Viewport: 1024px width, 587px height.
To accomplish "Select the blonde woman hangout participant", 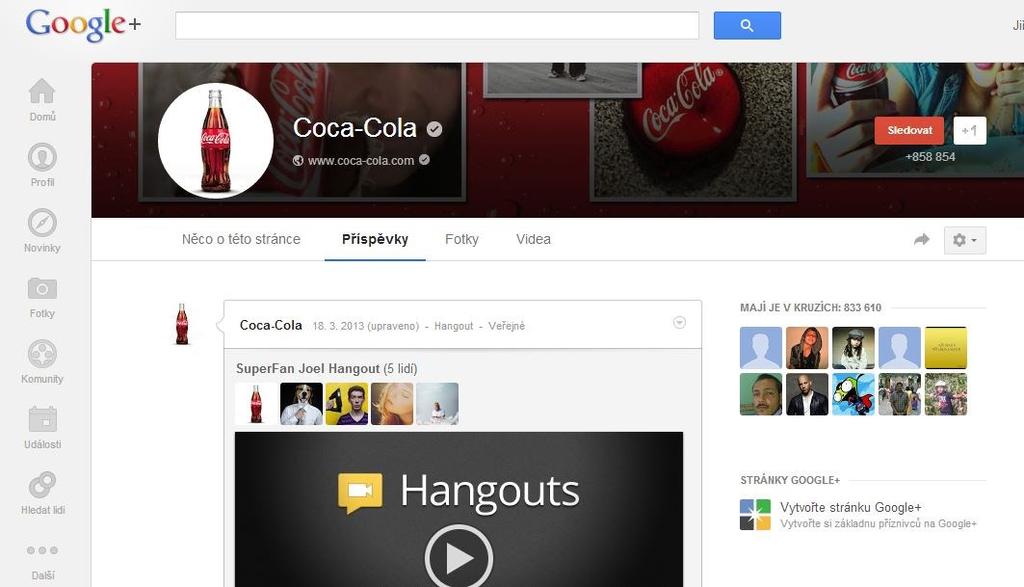I will pos(392,404).
